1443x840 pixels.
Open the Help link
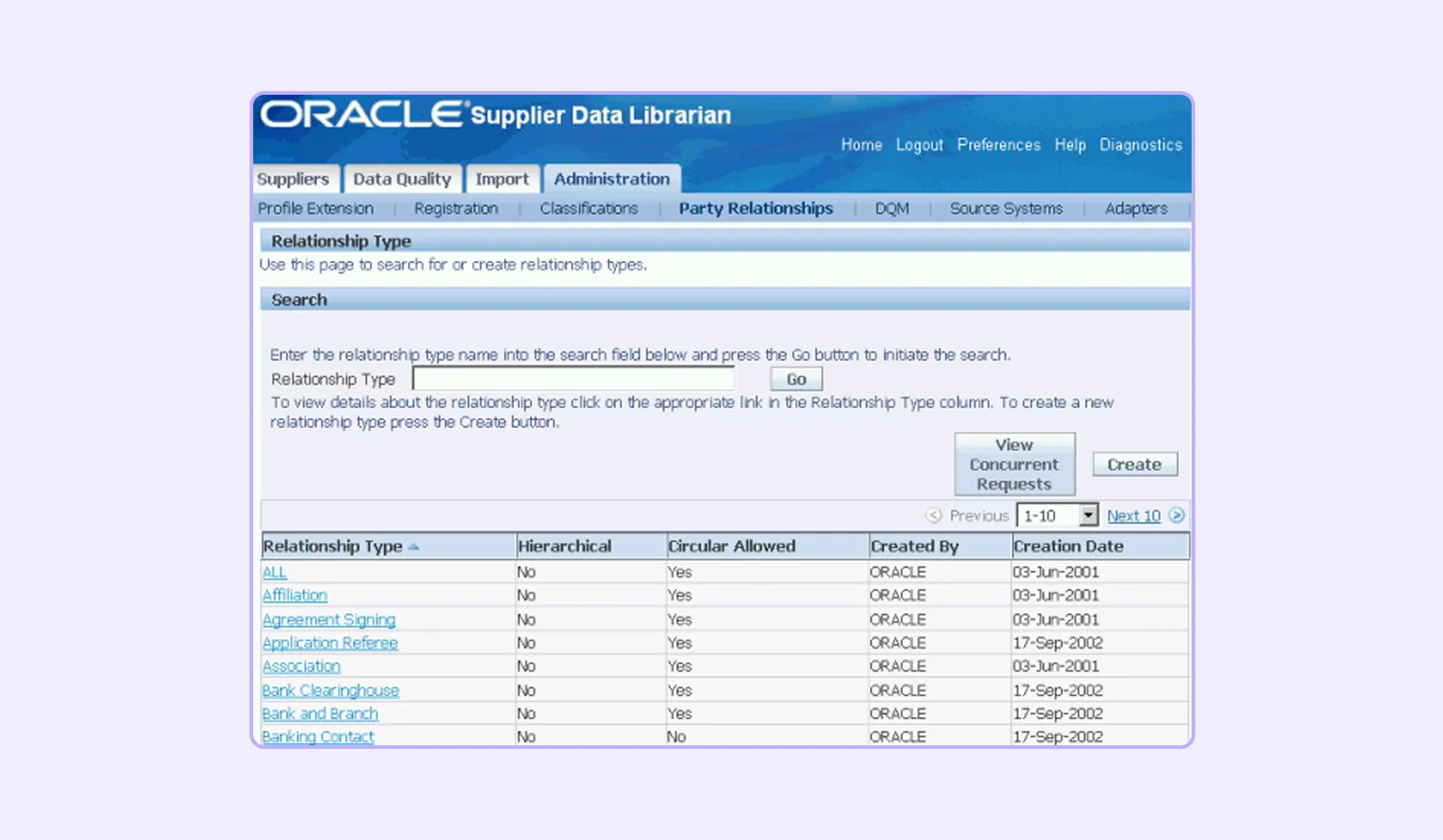point(1070,145)
